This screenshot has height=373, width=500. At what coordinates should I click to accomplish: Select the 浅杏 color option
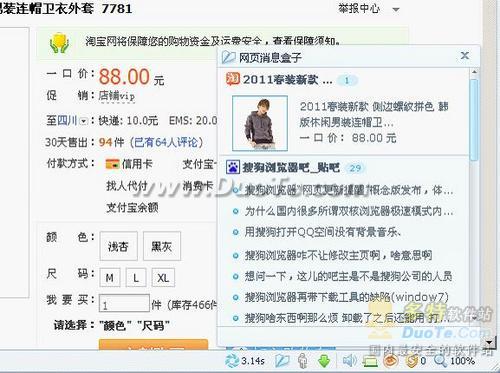118,246
